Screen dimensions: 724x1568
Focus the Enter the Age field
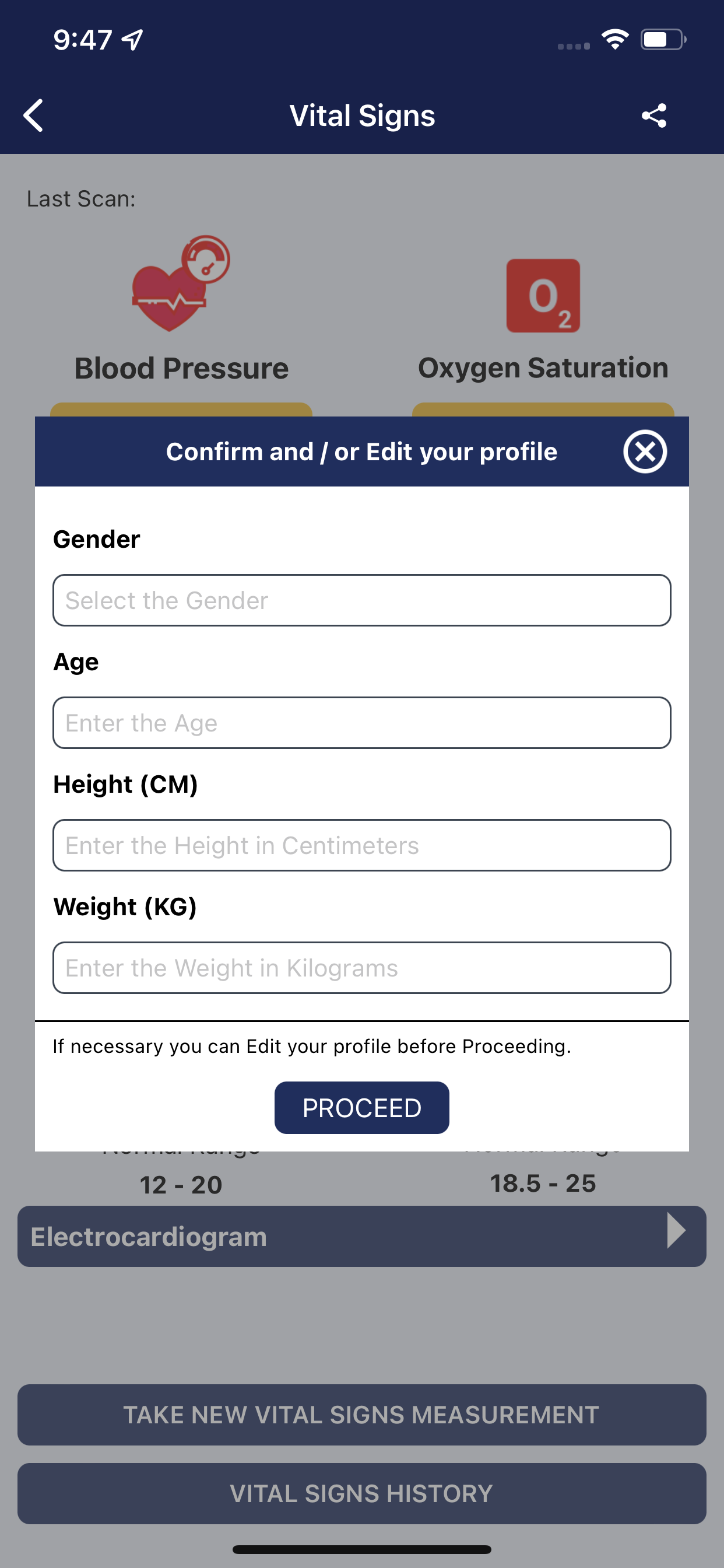pyautogui.click(x=362, y=723)
